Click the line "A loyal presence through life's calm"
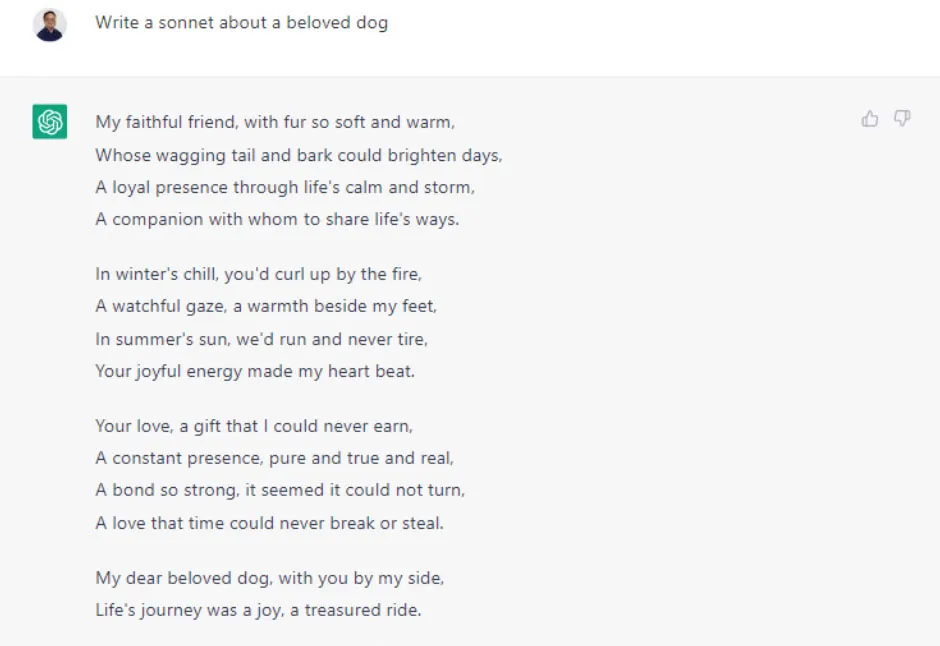Image resolution: width=940 pixels, height=646 pixels. (285, 187)
